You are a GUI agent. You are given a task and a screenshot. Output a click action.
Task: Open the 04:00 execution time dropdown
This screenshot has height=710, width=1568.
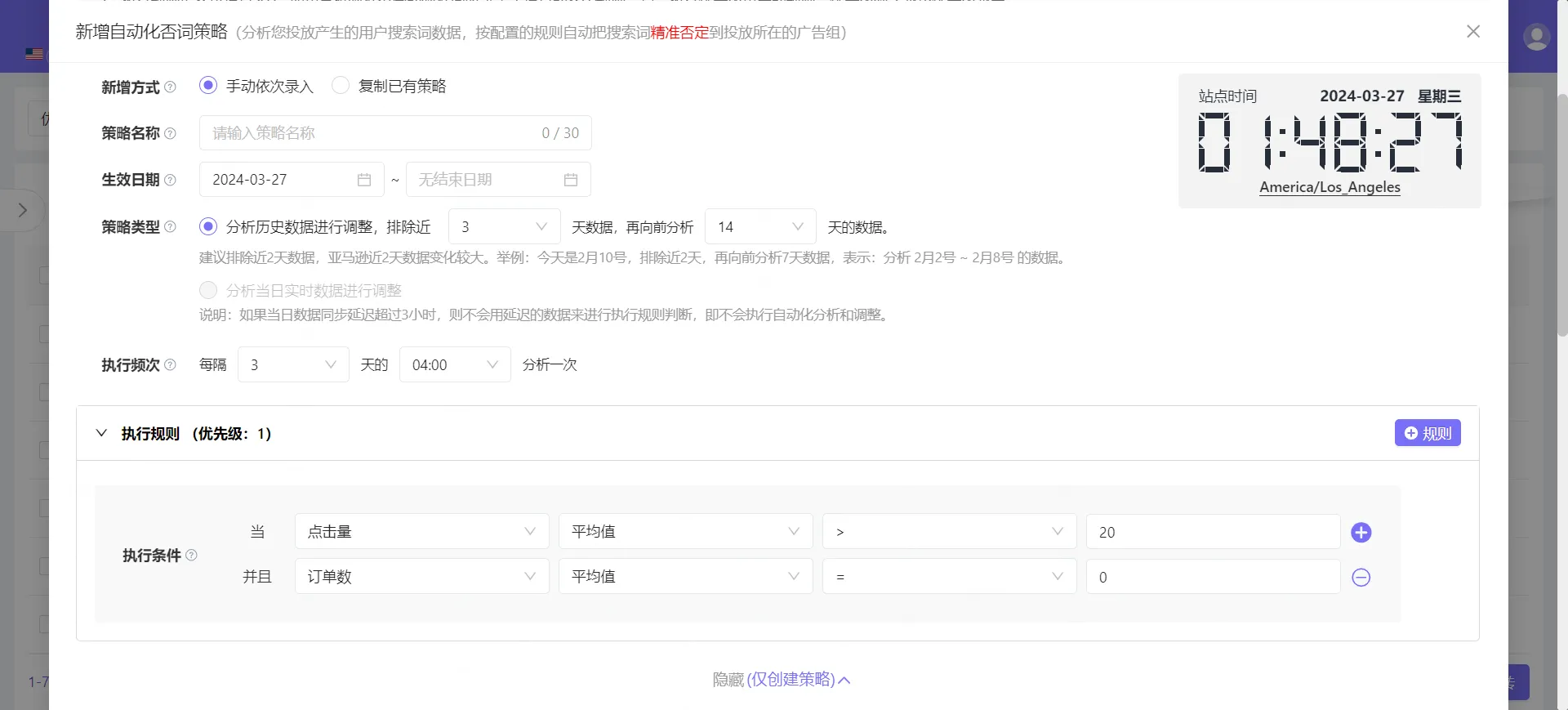click(x=455, y=364)
